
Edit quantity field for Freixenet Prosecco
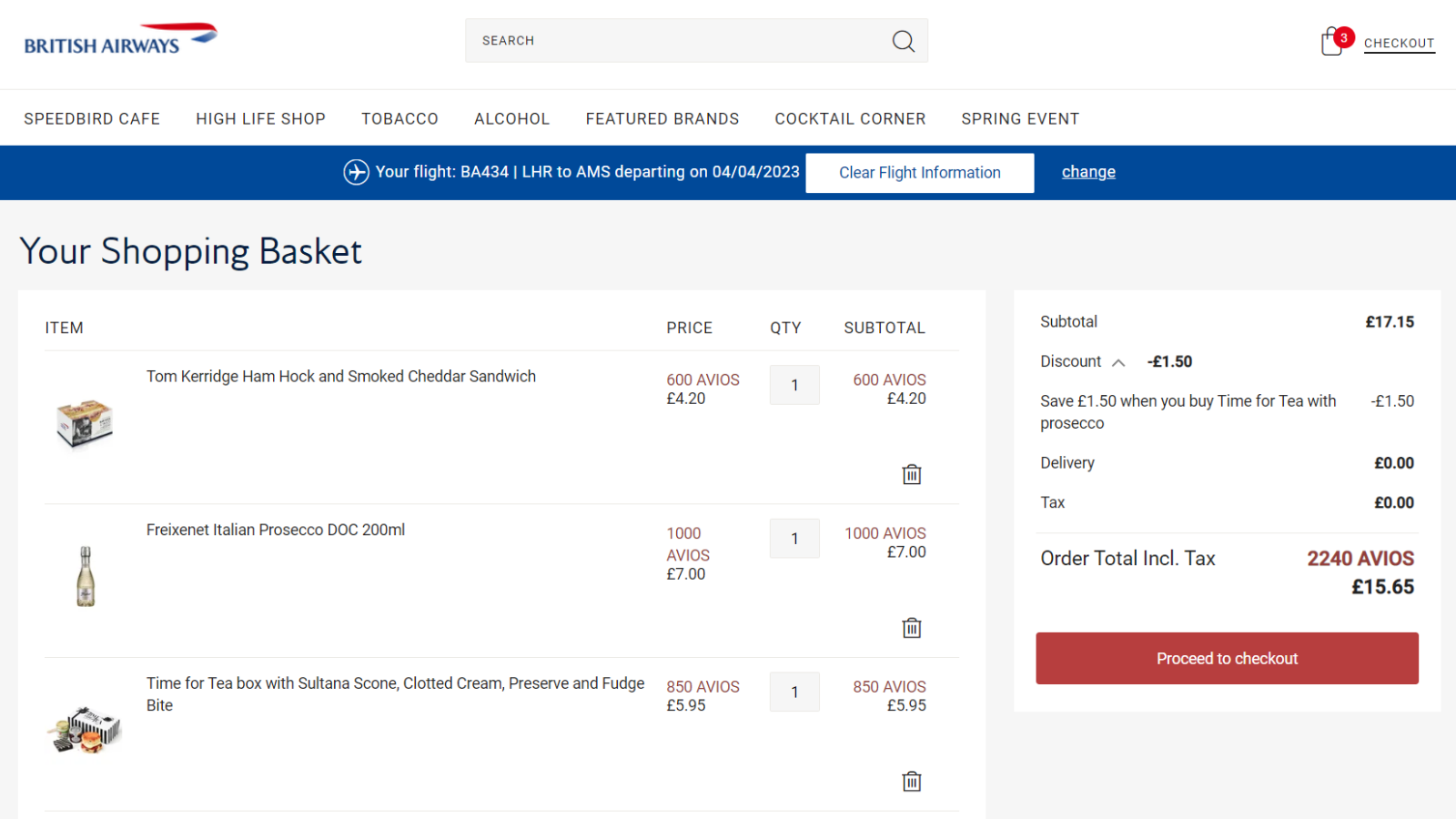[x=794, y=539]
